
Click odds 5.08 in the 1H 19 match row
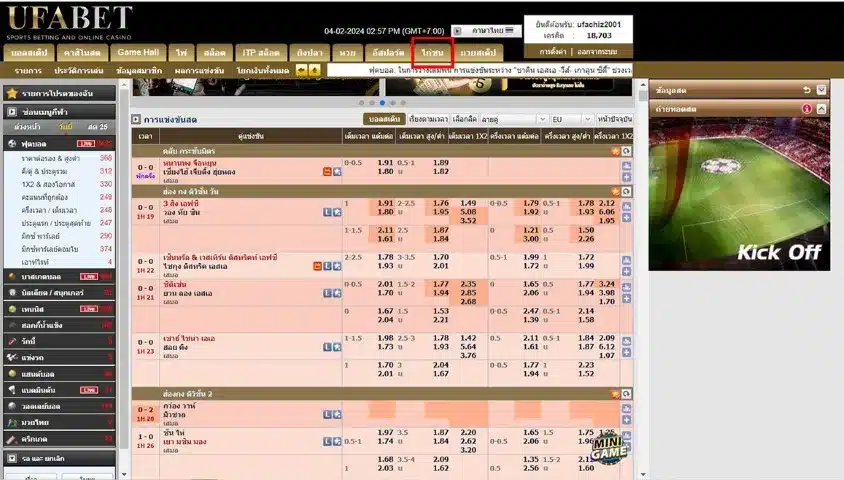pos(468,211)
